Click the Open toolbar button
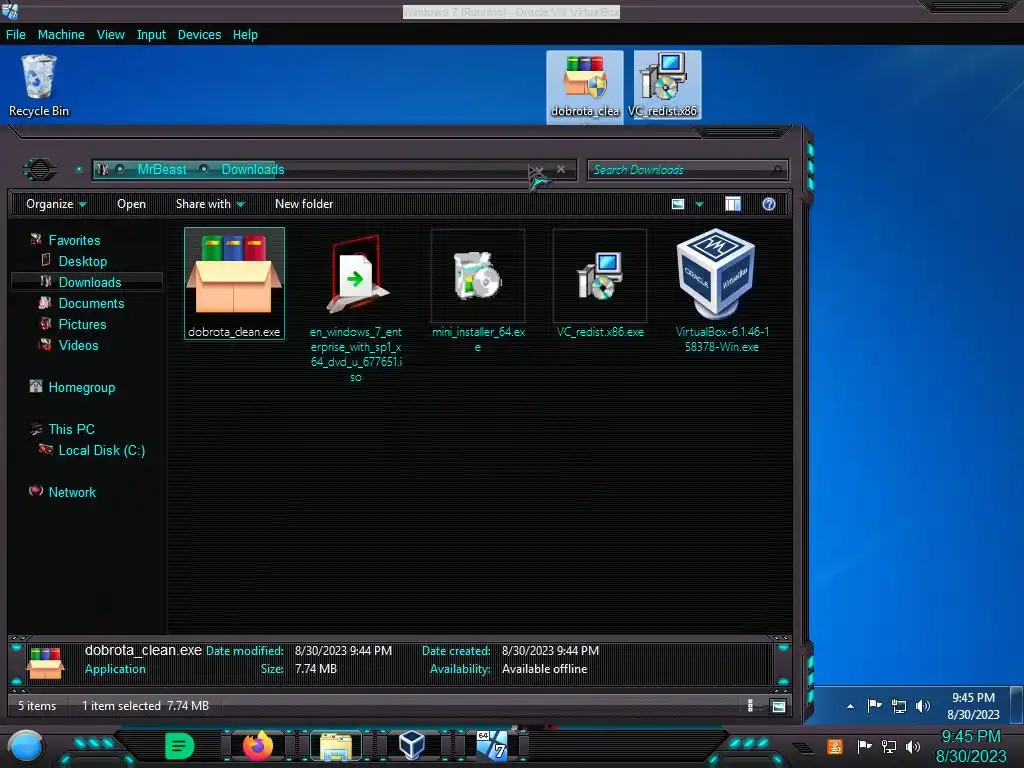1024x768 pixels. click(131, 204)
